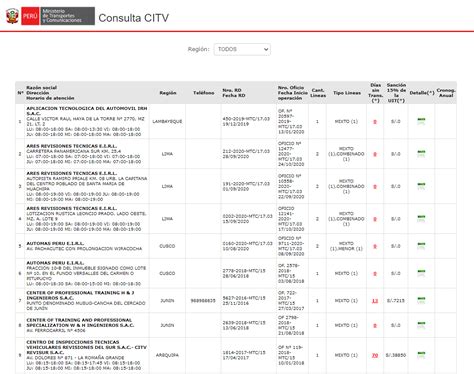The height and width of the screenshot is (374, 474).
Task: Click days link for Center of Training W & H row
Action: [375, 325]
